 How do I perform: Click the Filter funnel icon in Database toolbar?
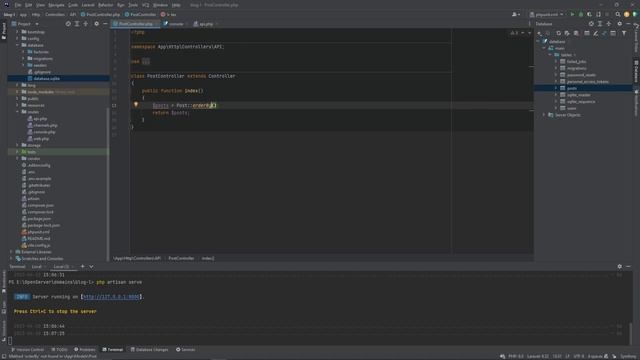pos(624,33)
